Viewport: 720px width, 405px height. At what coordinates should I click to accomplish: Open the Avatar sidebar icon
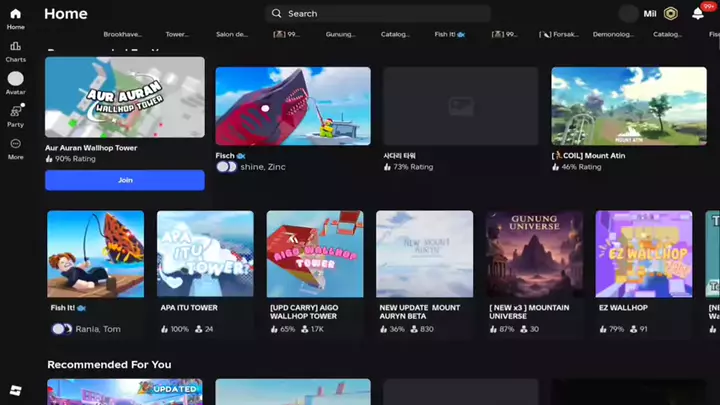[x=15, y=80]
